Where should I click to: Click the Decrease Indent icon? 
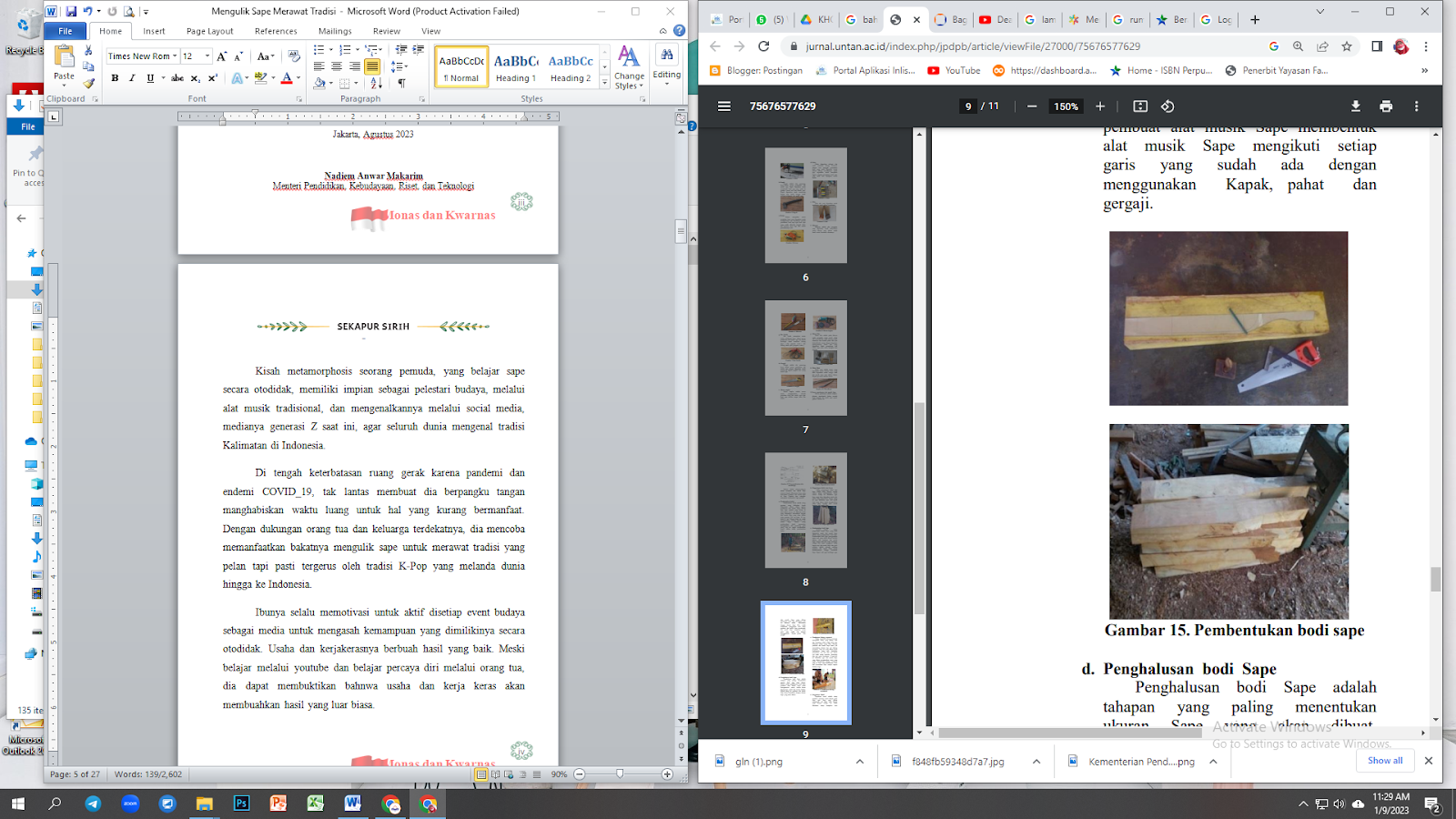pos(401,50)
